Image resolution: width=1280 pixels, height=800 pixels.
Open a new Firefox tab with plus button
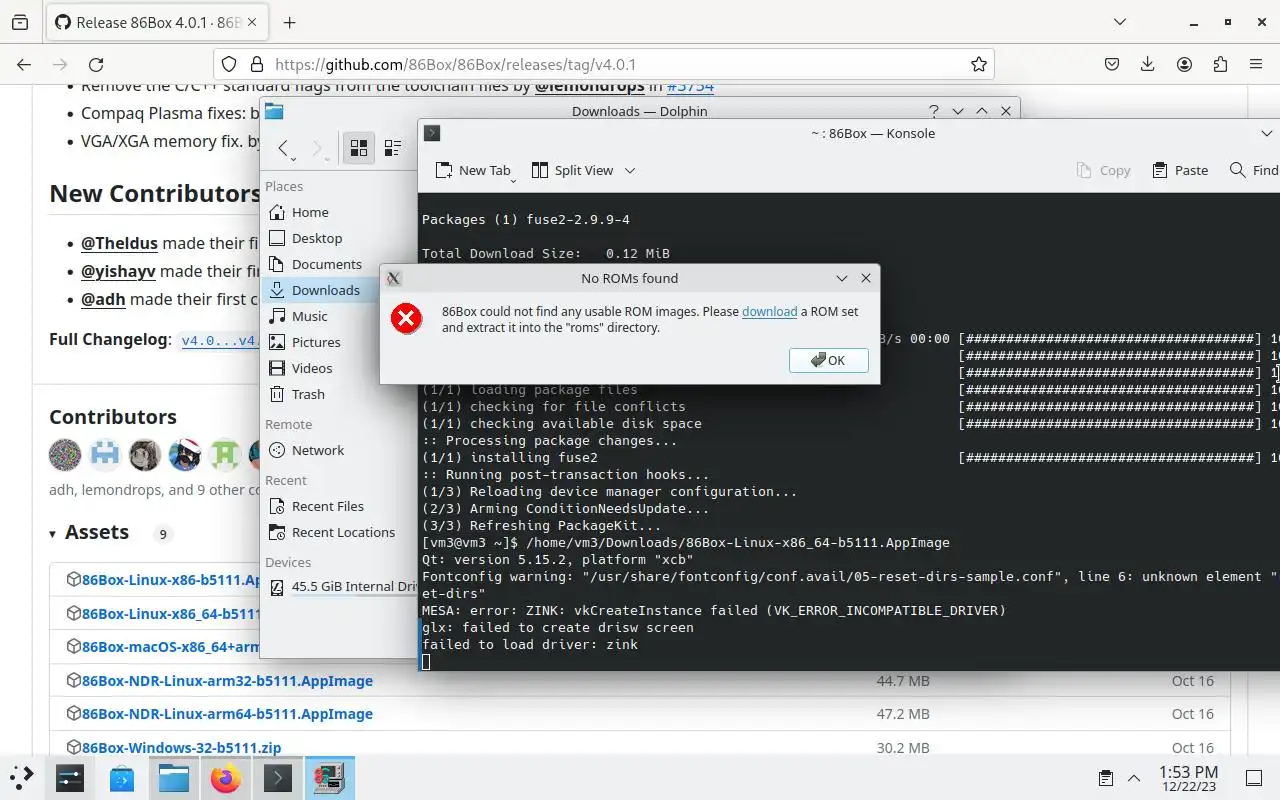289,22
